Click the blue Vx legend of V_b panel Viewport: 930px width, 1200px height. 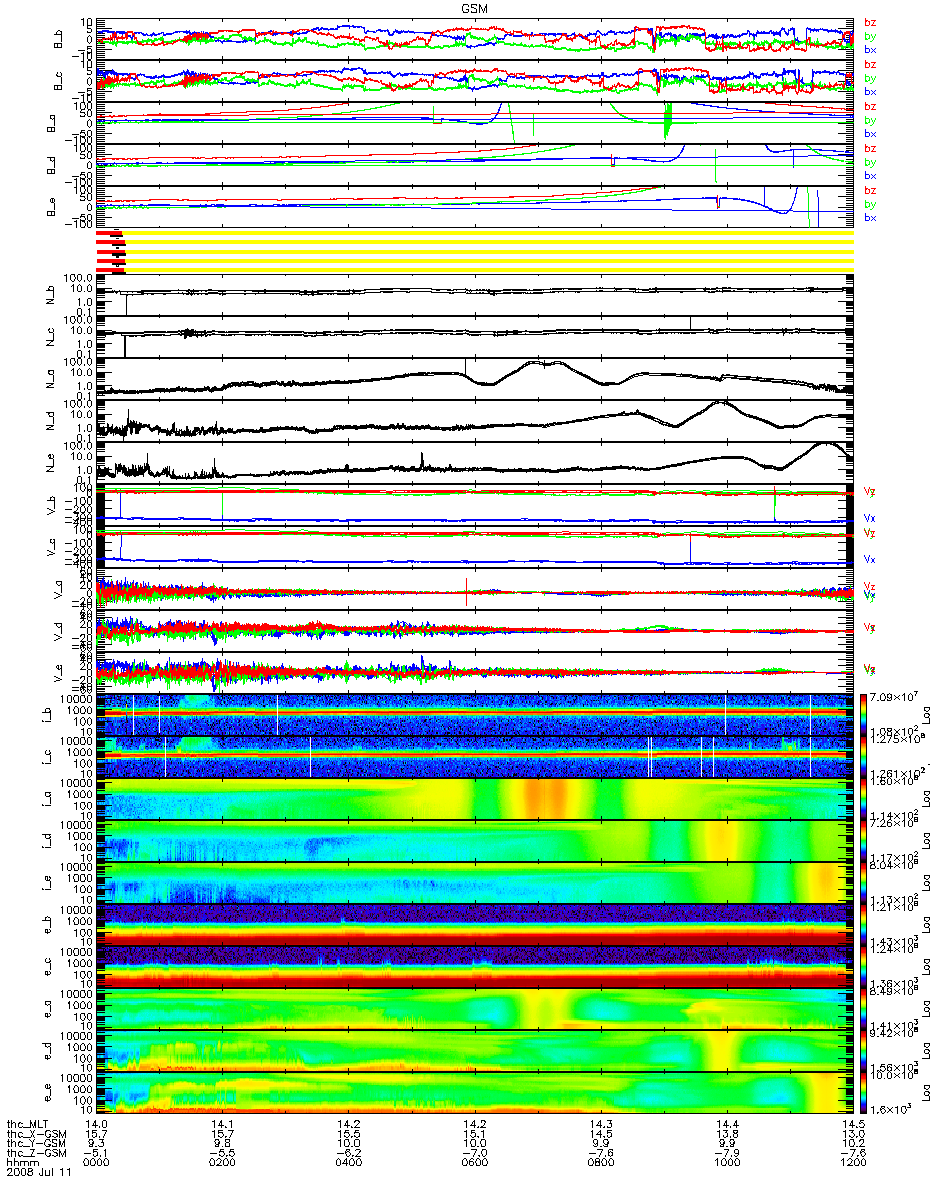coord(870,518)
